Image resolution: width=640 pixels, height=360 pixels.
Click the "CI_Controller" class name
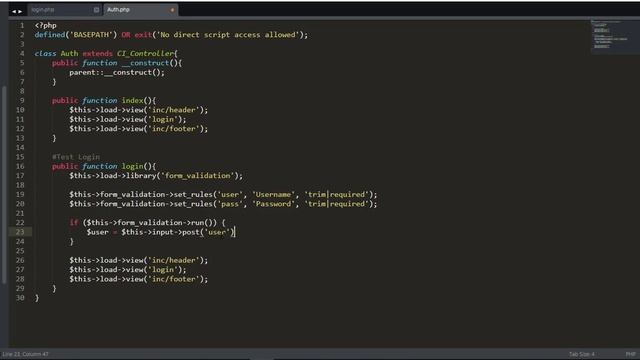[145, 53]
